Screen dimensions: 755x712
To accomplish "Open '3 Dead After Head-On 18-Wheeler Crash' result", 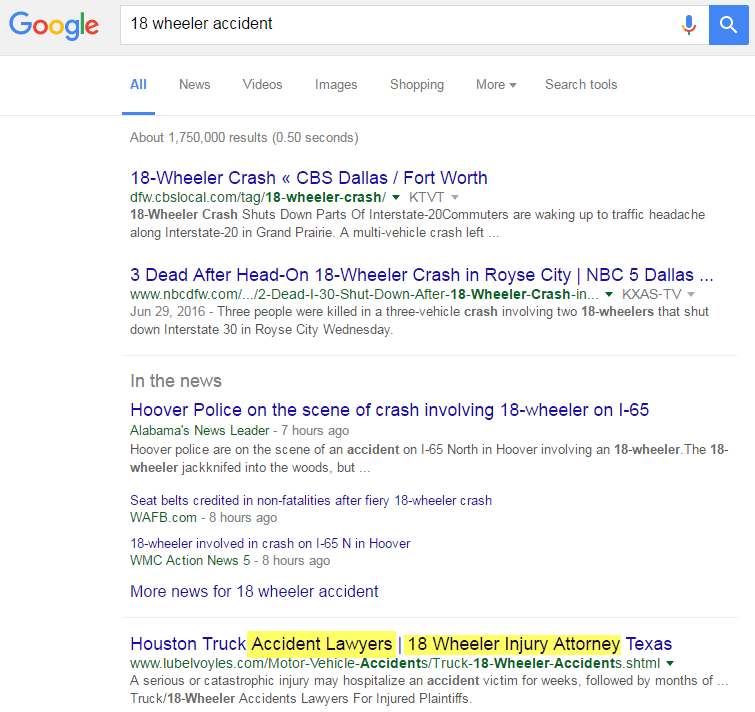I will (x=422, y=275).
